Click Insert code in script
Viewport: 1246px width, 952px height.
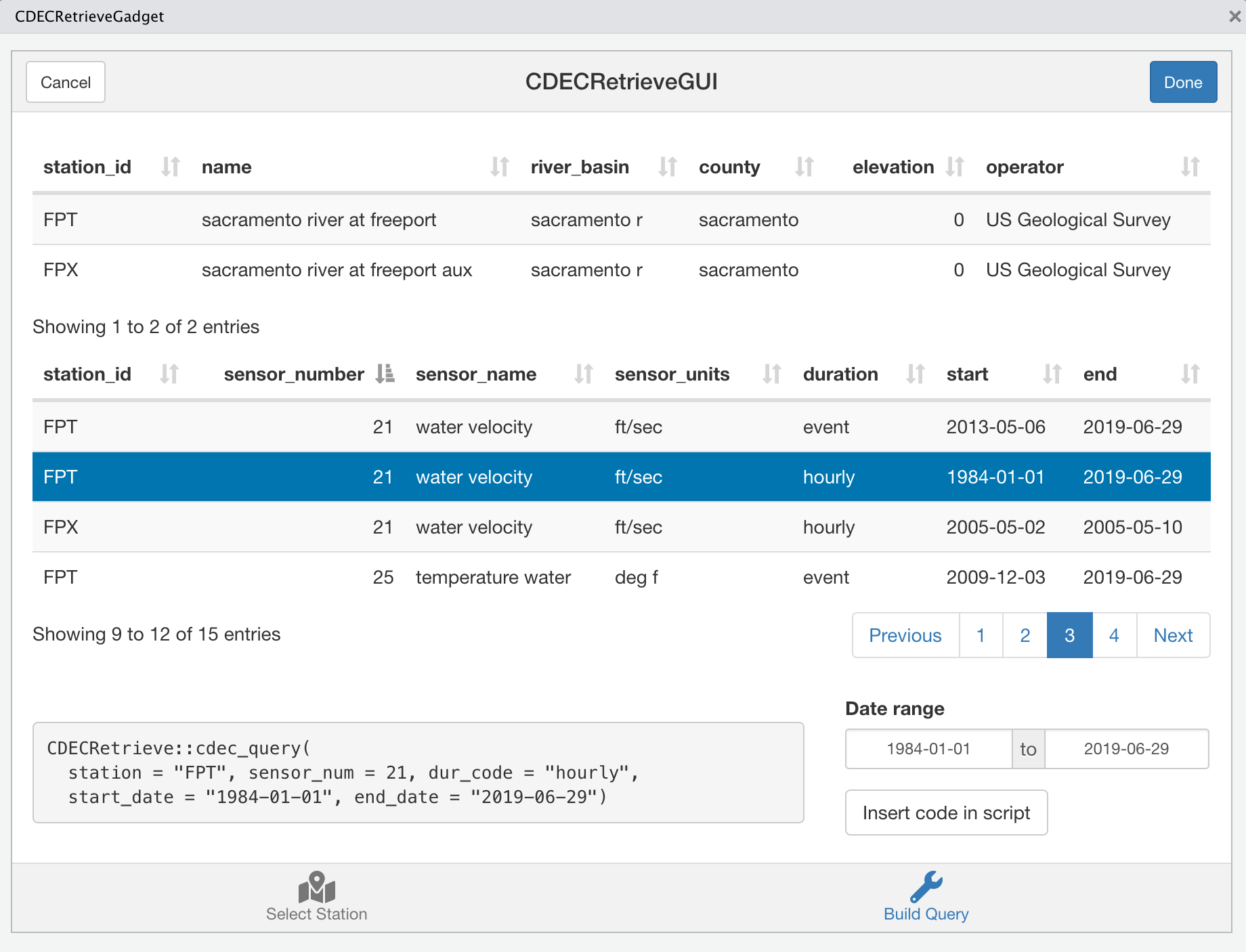click(946, 813)
